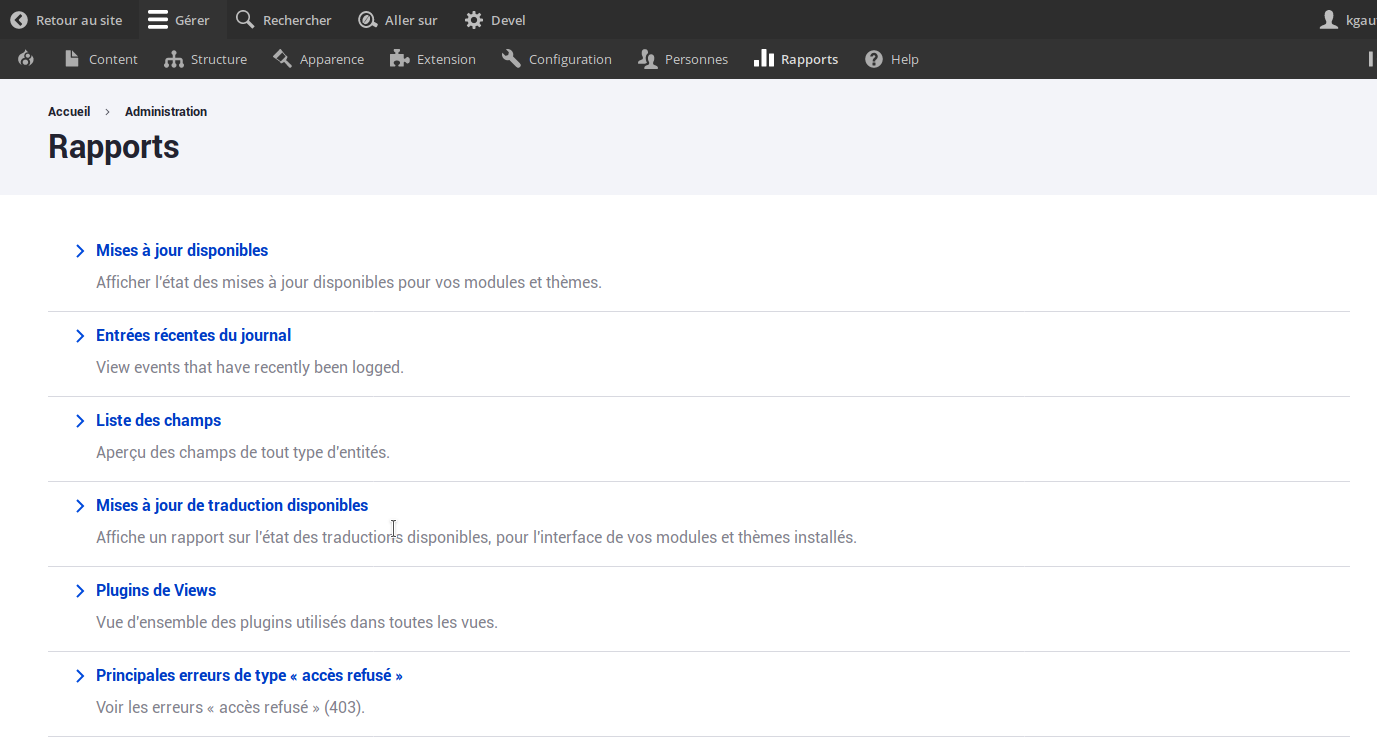Open Mises à jour de traduction disponibles

[x=232, y=505]
